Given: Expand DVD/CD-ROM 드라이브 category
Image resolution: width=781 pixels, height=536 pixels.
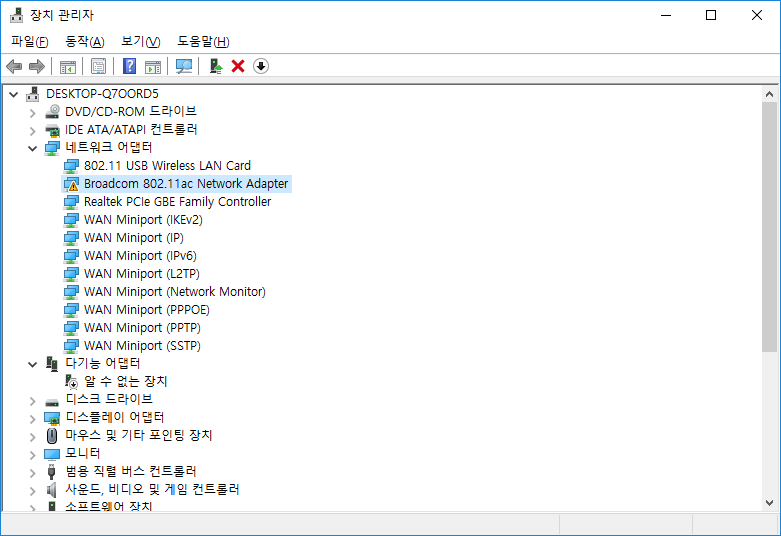Looking at the screenshot, I should click(x=32, y=113).
